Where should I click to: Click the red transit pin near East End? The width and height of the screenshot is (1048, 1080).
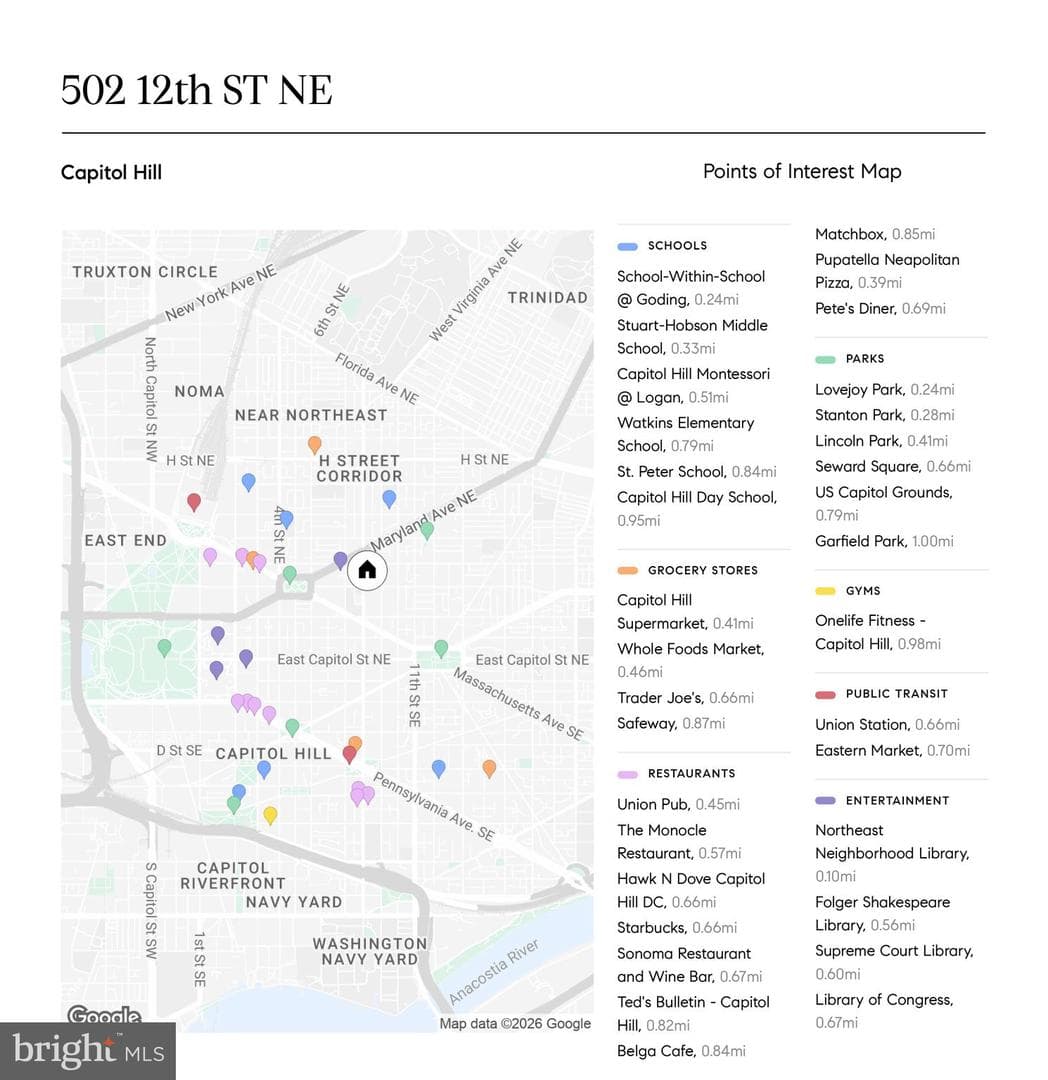tap(194, 502)
